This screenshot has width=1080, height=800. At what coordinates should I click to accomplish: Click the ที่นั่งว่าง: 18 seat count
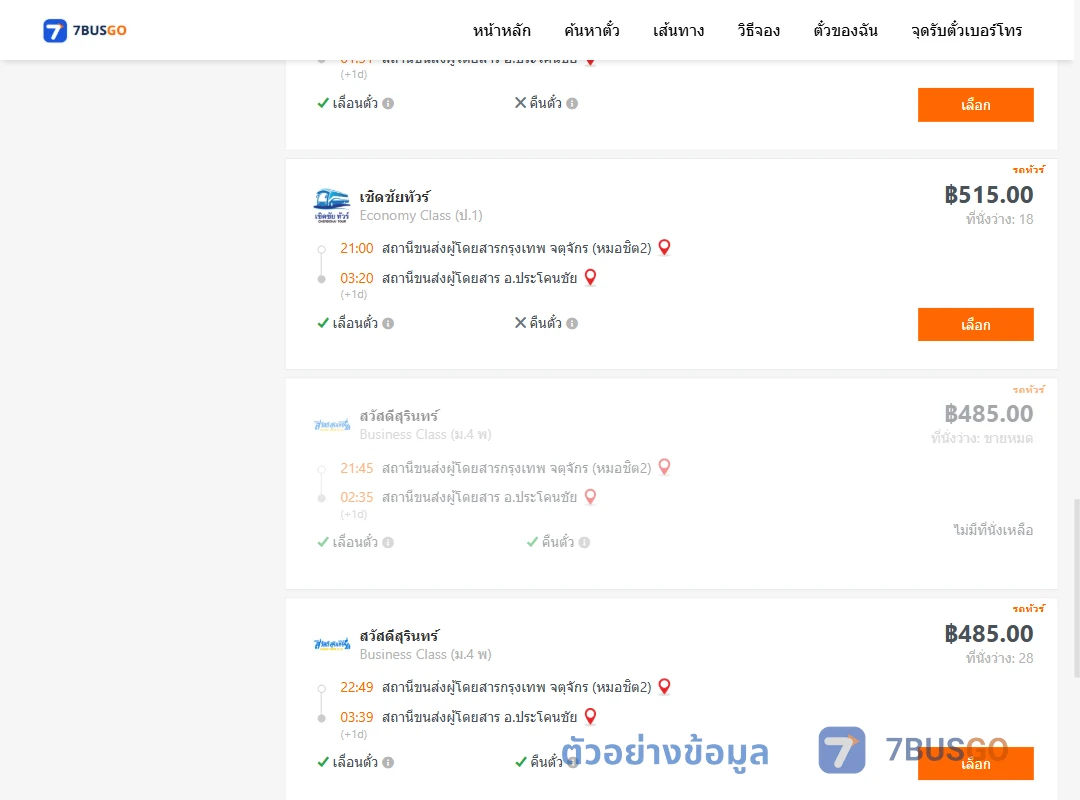click(x=999, y=219)
